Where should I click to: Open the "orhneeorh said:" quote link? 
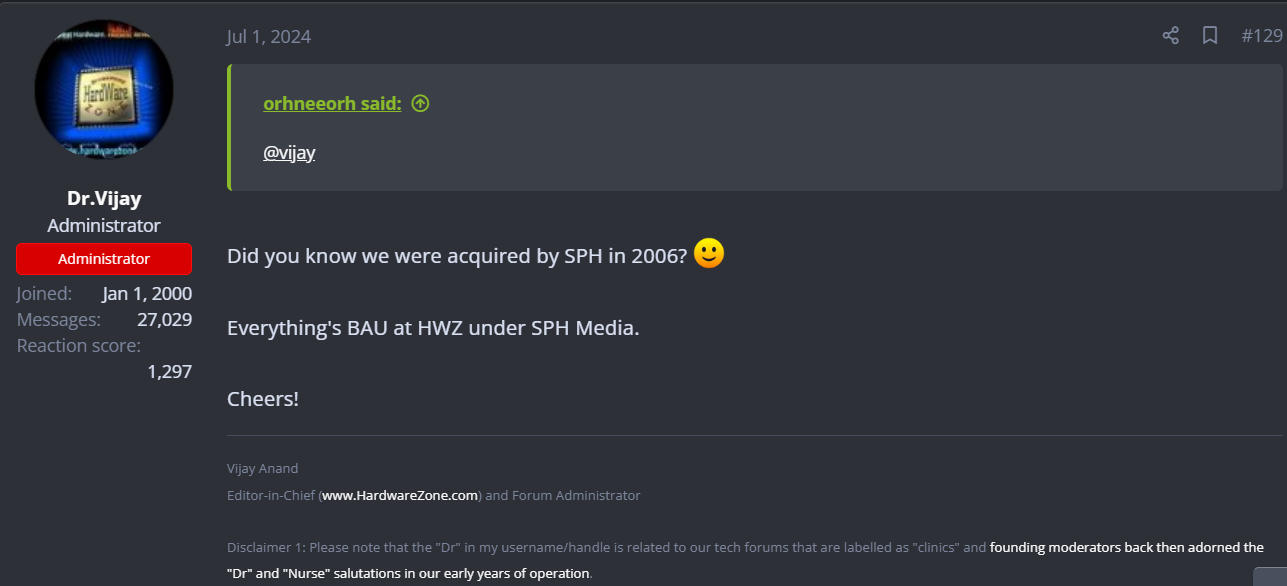pos(332,103)
